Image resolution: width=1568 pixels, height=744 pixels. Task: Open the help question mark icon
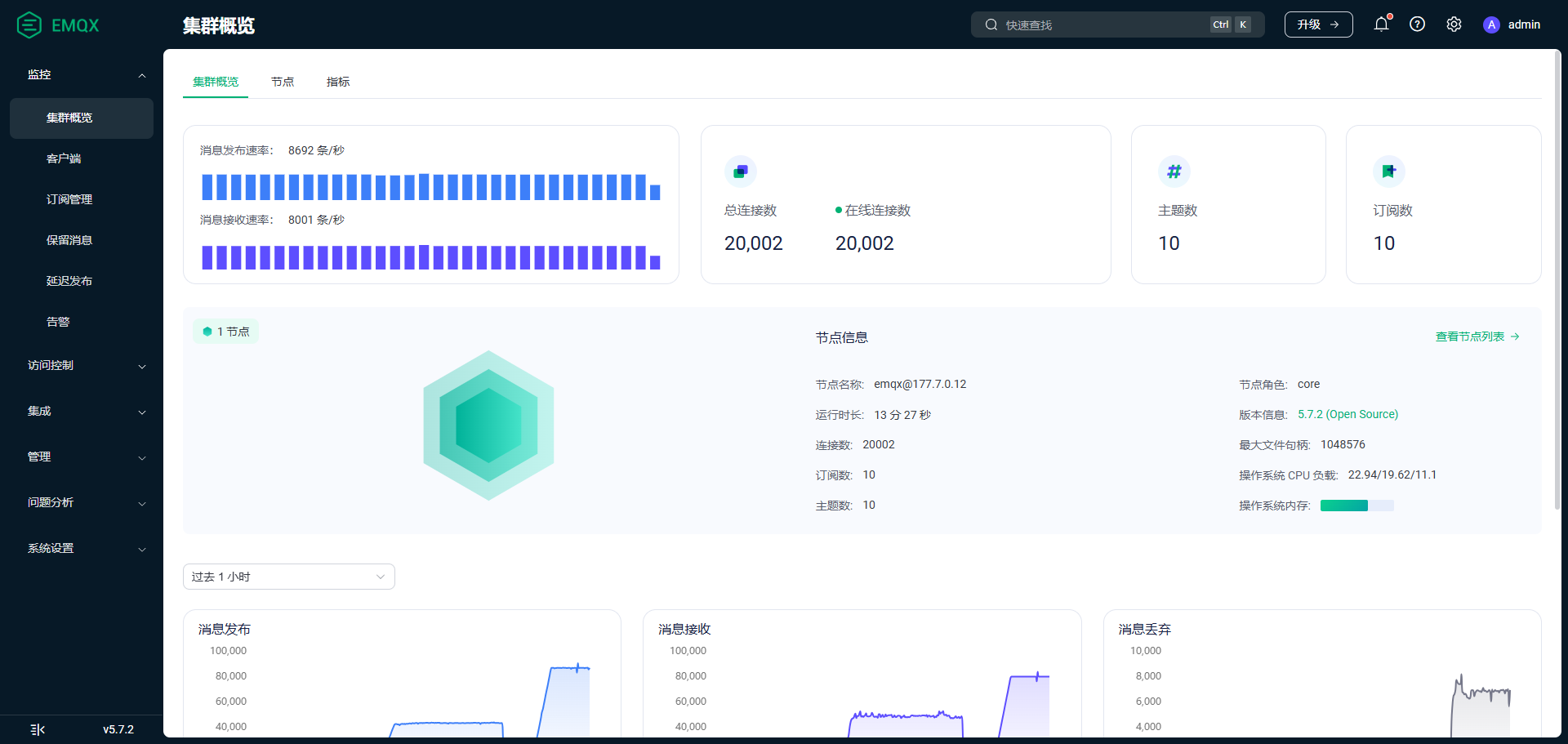[1418, 25]
